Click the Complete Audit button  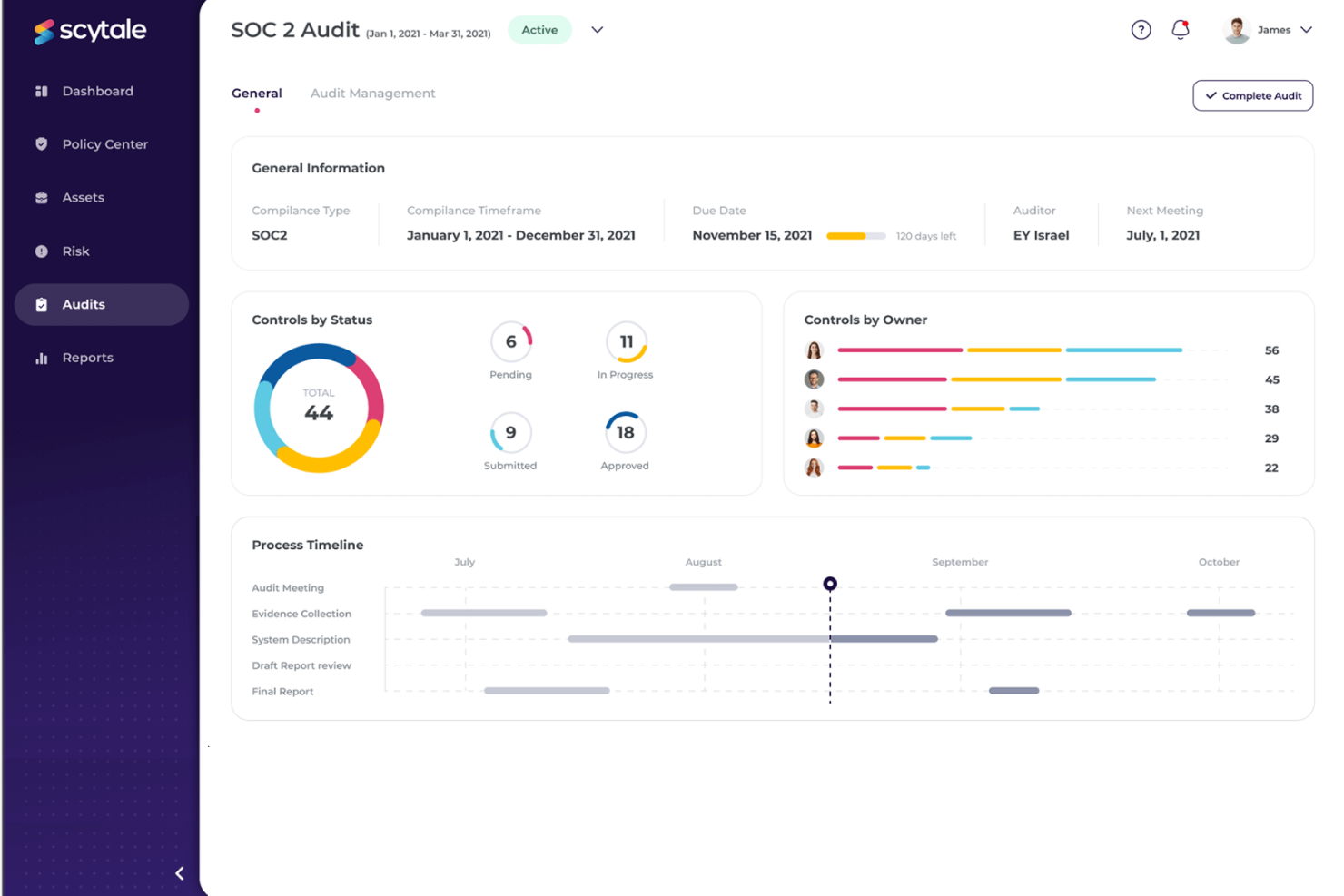pos(1252,95)
